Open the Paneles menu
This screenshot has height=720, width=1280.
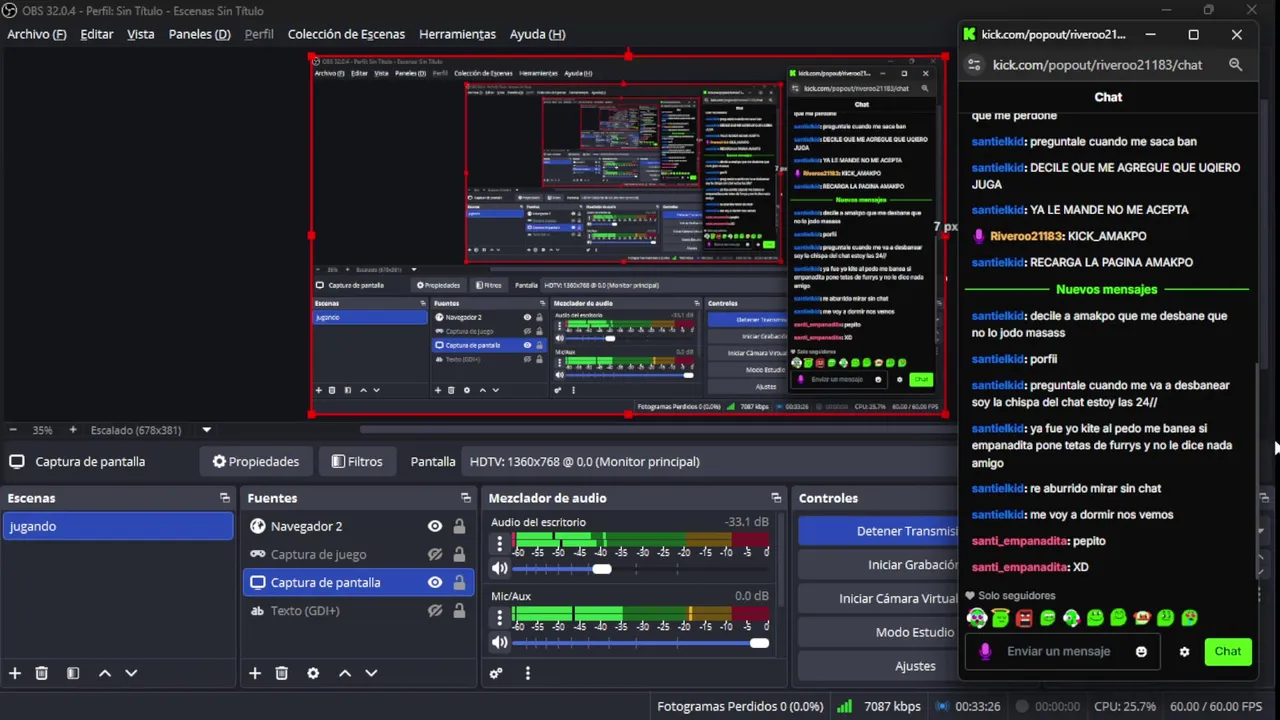[x=200, y=34]
